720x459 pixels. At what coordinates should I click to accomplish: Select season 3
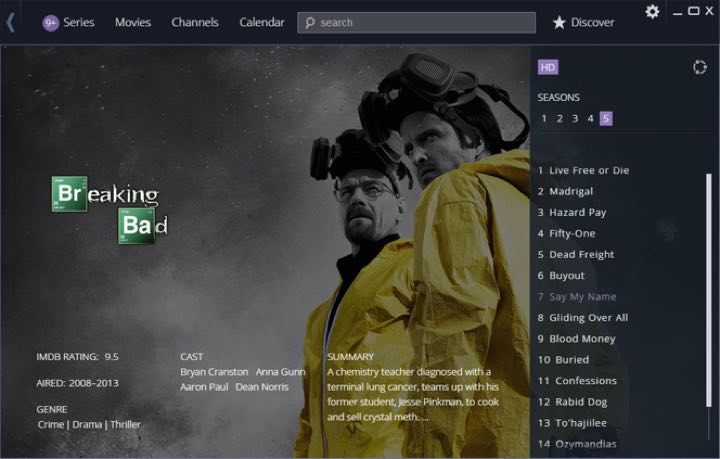point(575,118)
